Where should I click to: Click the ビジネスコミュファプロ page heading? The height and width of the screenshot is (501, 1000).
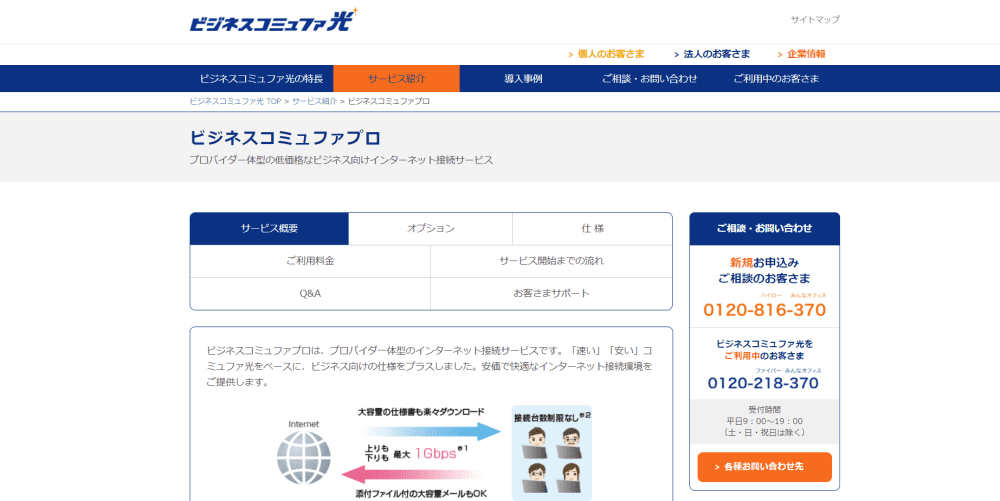coord(285,138)
